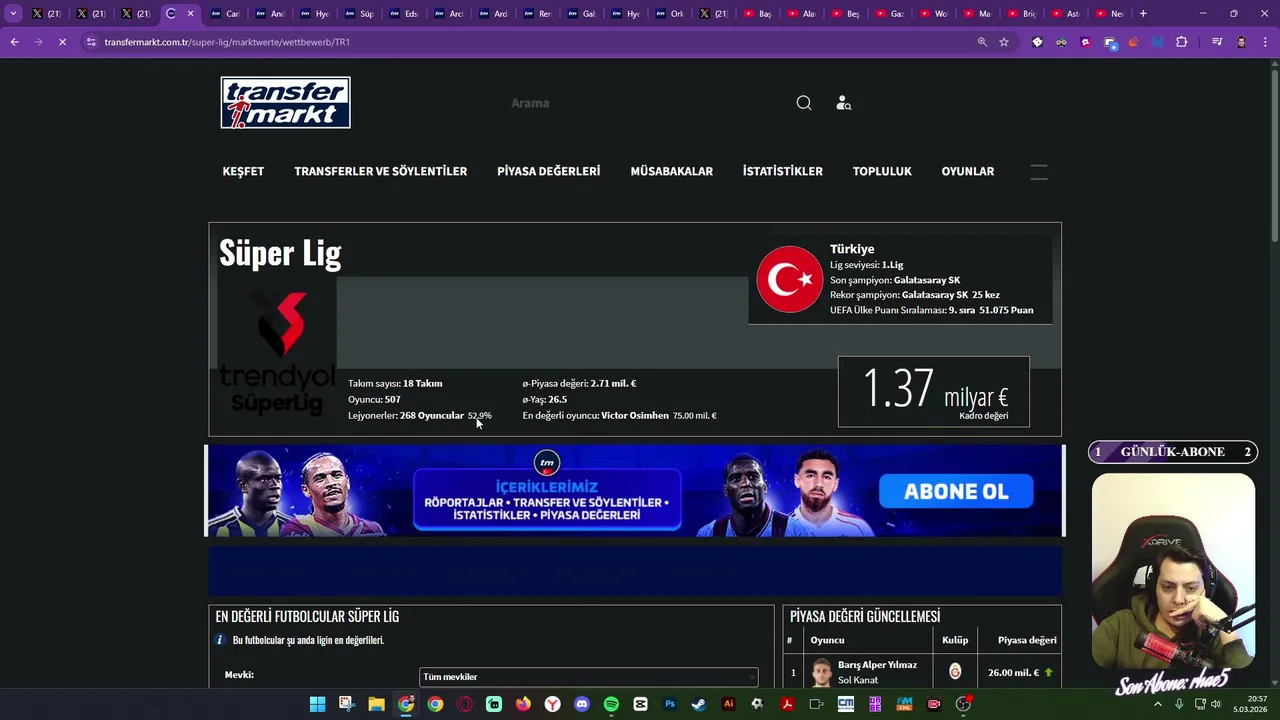Click Galatasaray club crest in market value table
The width and height of the screenshot is (1280, 720).
click(x=955, y=672)
